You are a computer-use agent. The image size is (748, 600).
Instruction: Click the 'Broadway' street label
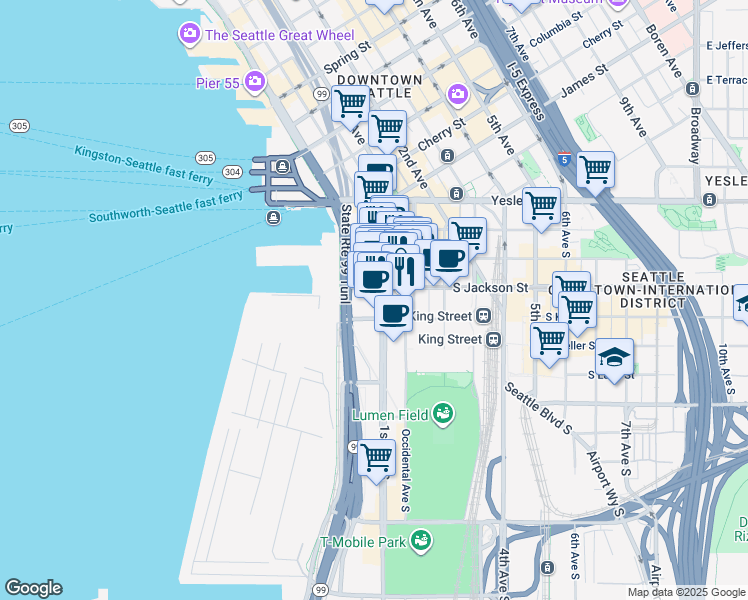[696, 136]
